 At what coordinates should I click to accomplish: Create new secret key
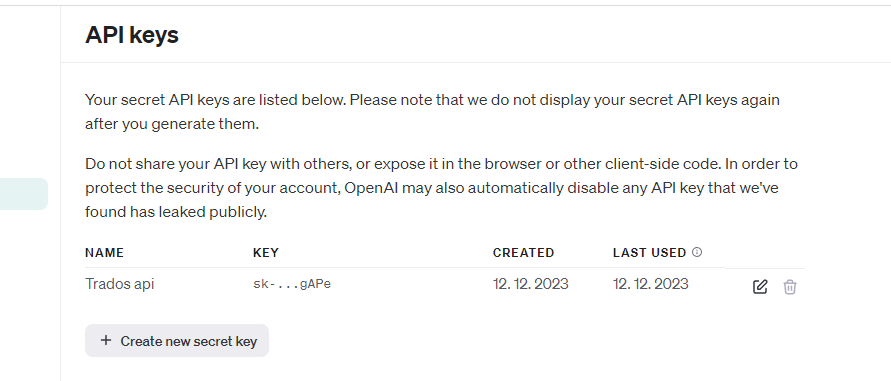click(177, 341)
